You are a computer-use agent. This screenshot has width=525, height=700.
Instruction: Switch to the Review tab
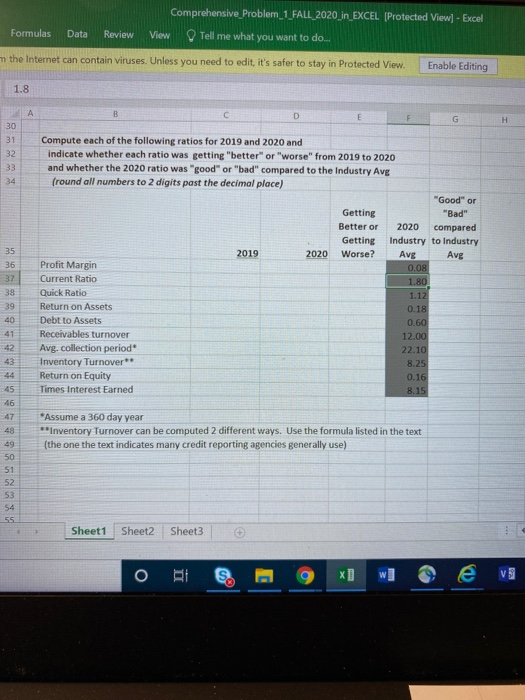pyautogui.click(x=118, y=34)
